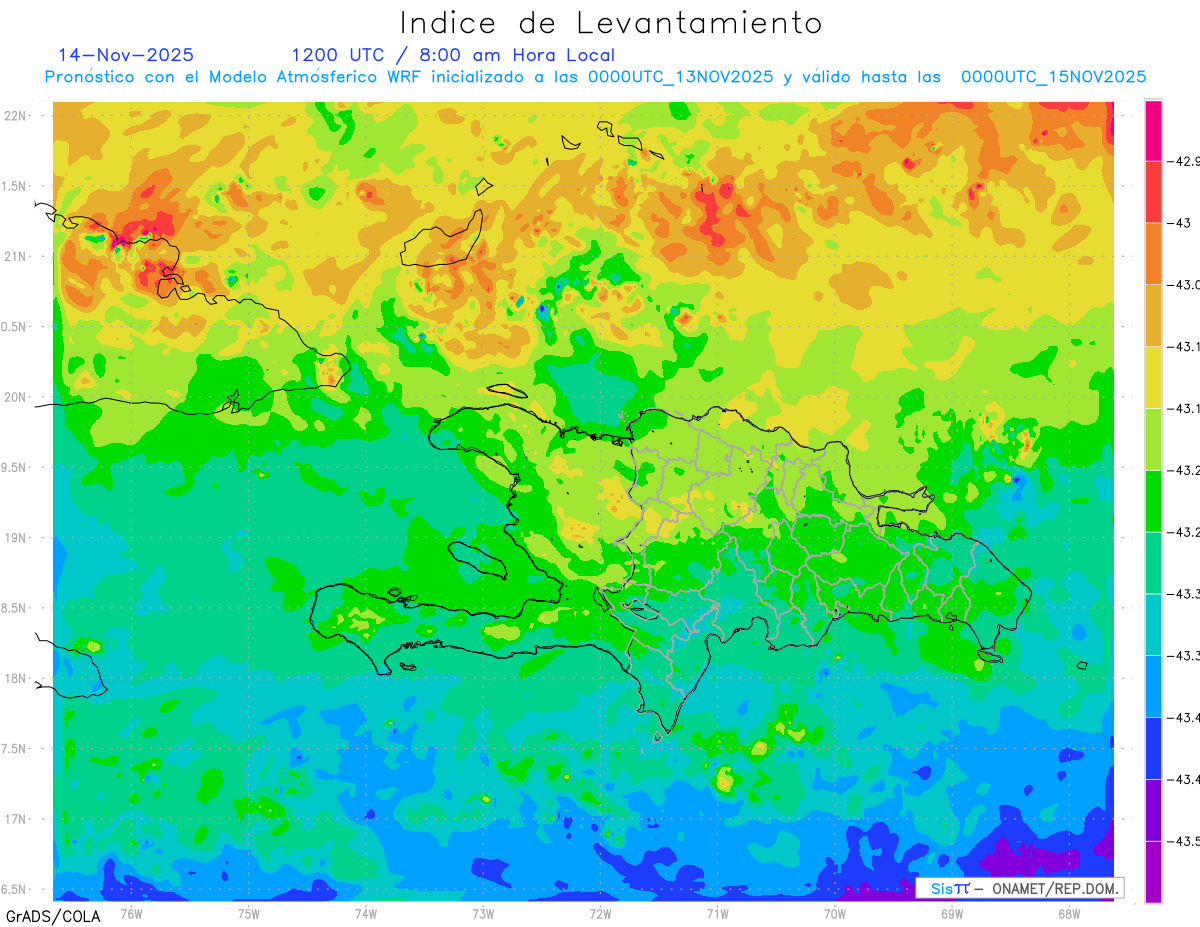This screenshot has width=1200, height=927.
Task: Click the '76W' longitude label
Action: coord(131,913)
